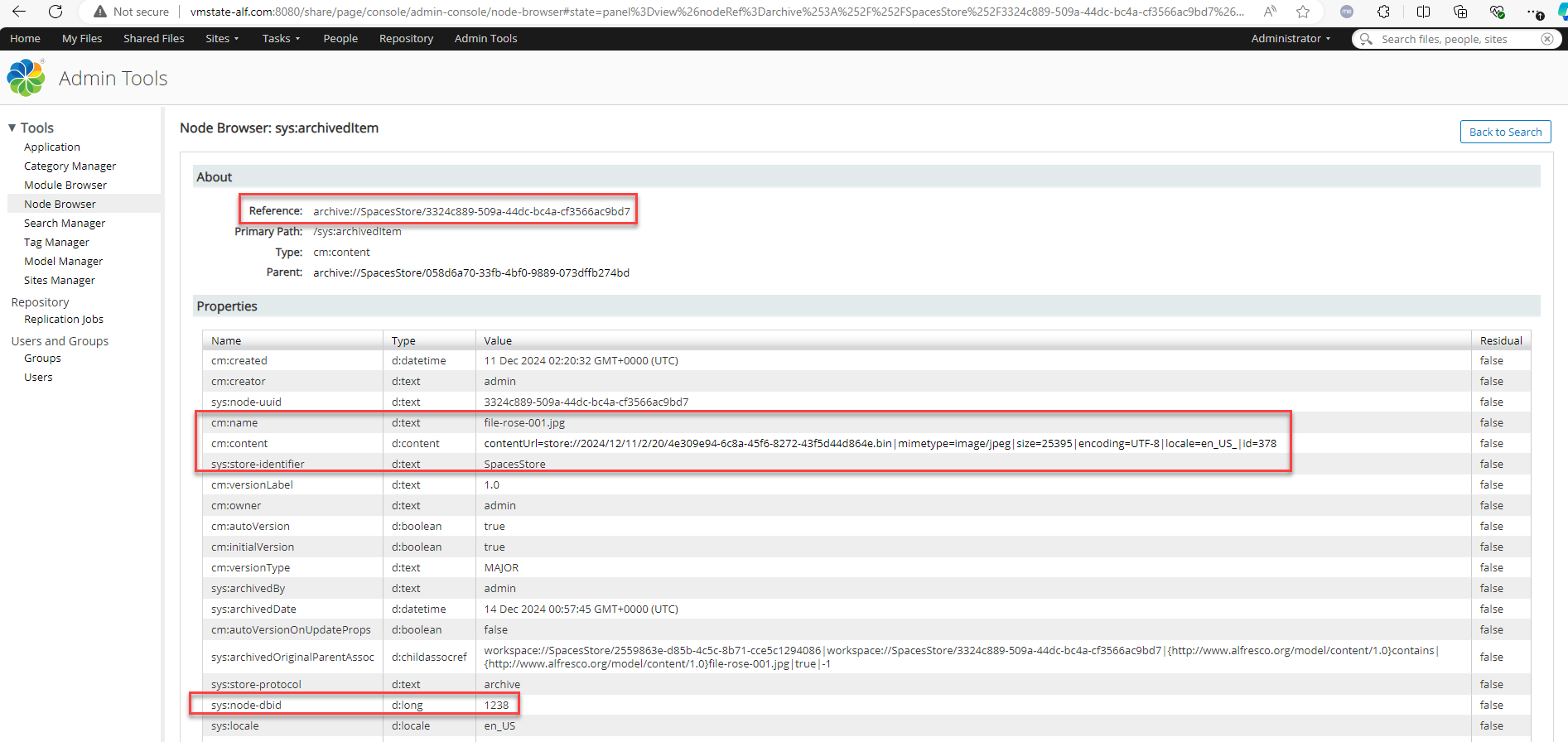Select the file-rose-001.jpg value cell
The image size is (1568, 742).
click(x=524, y=422)
